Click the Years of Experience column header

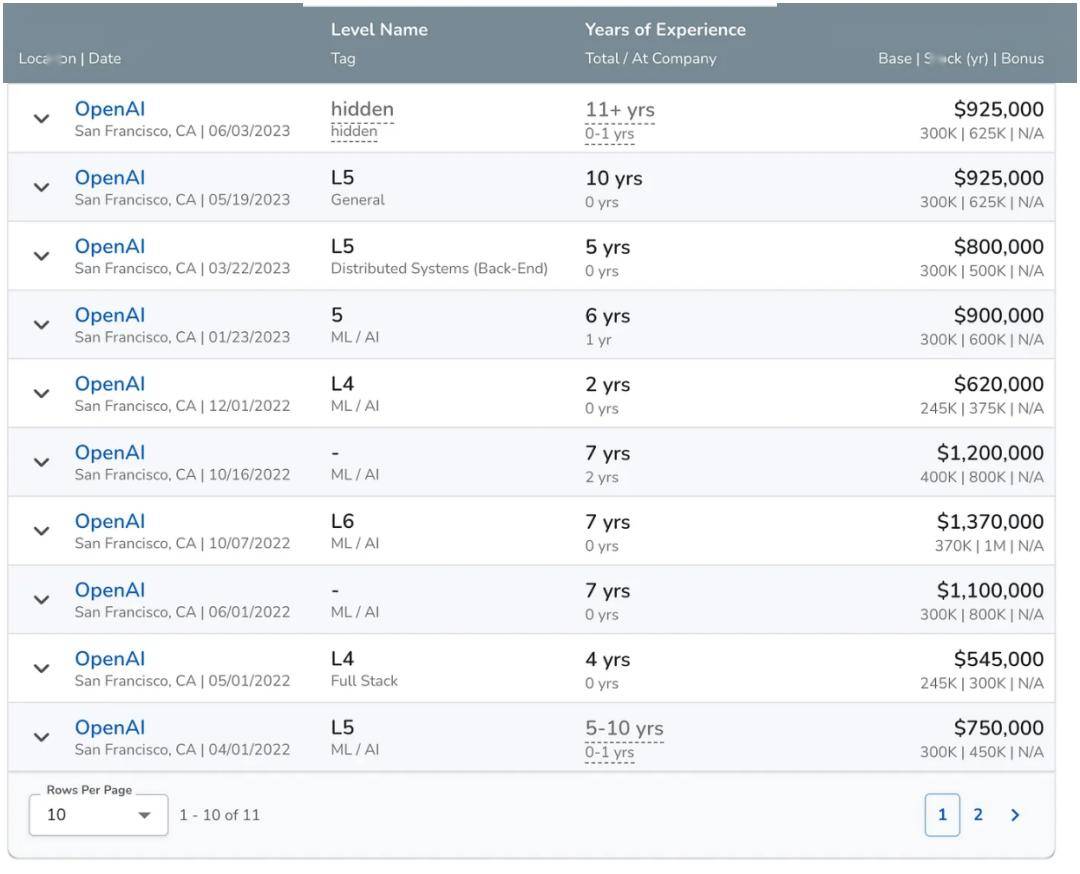[665, 30]
